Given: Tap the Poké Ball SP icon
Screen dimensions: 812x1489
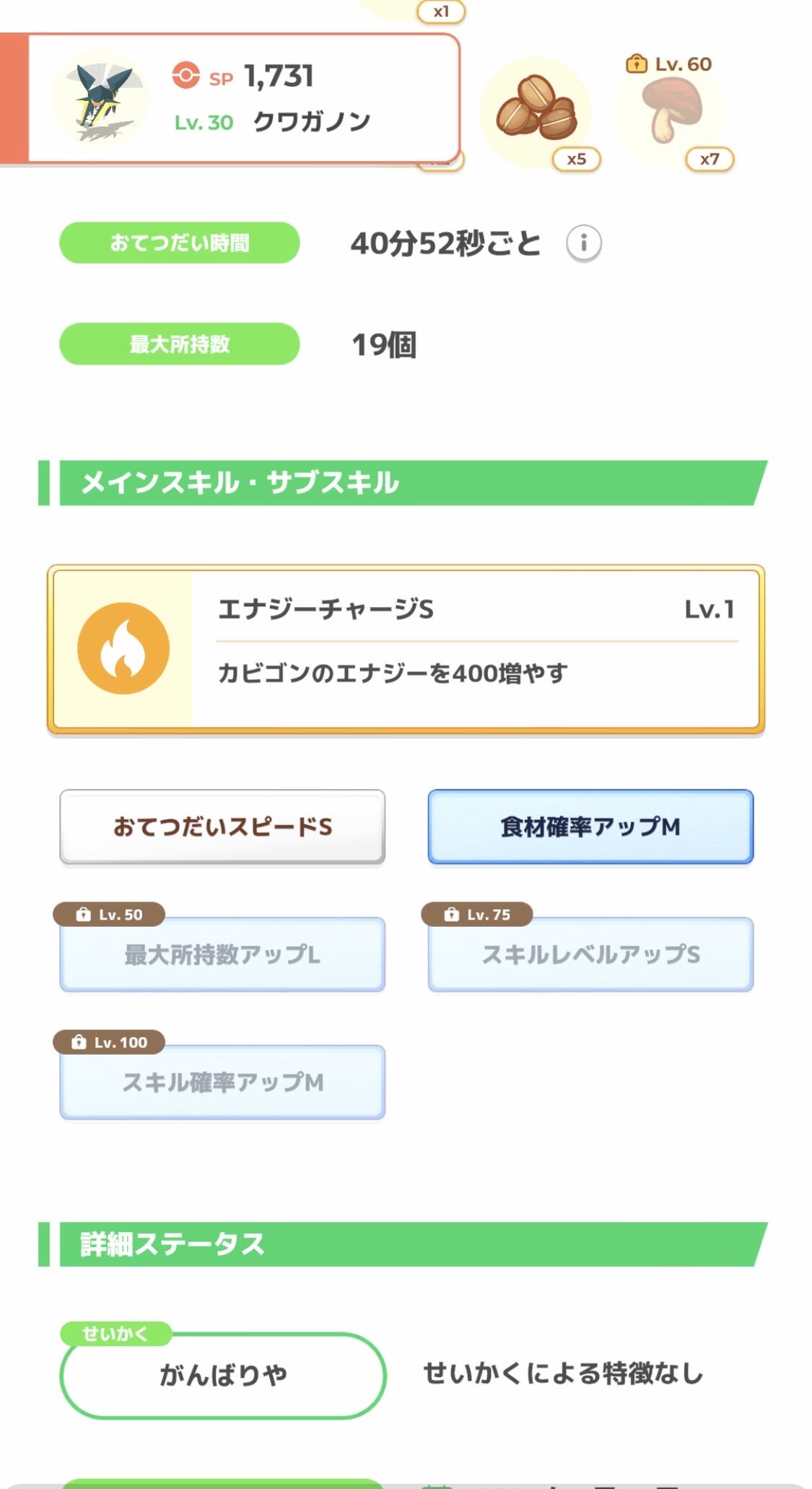Looking at the screenshot, I should 185,75.
